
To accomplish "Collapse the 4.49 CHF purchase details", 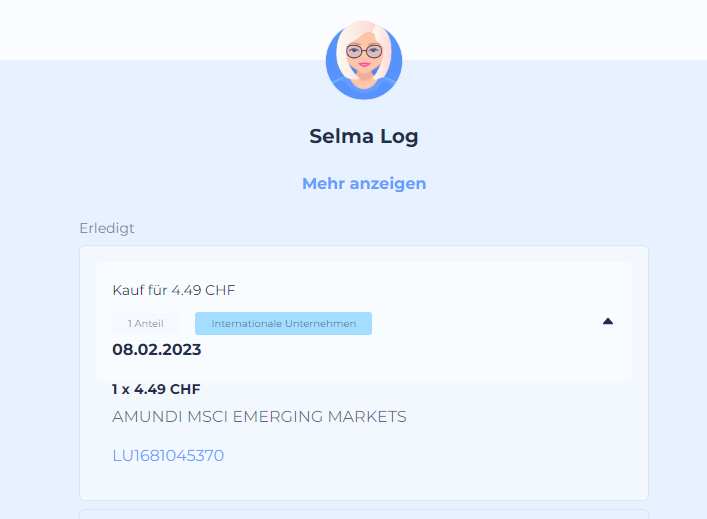I will tap(608, 322).
